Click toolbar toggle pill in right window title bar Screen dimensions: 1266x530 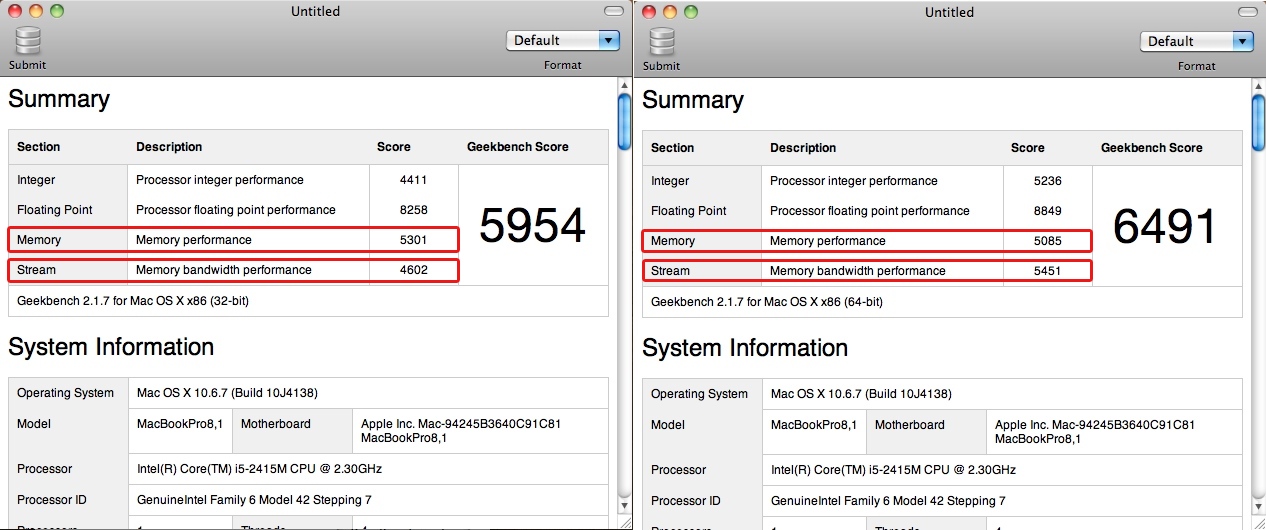pos(1248,12)
